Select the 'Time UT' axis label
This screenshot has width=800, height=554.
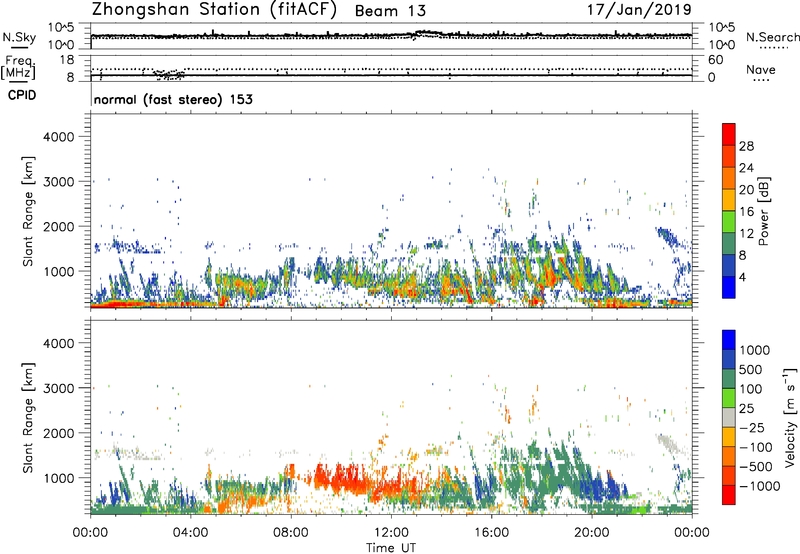pos(391,548)
